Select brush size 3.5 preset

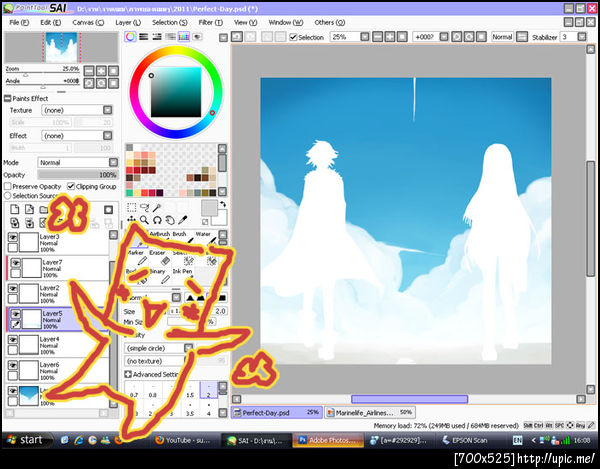[190, 410]
